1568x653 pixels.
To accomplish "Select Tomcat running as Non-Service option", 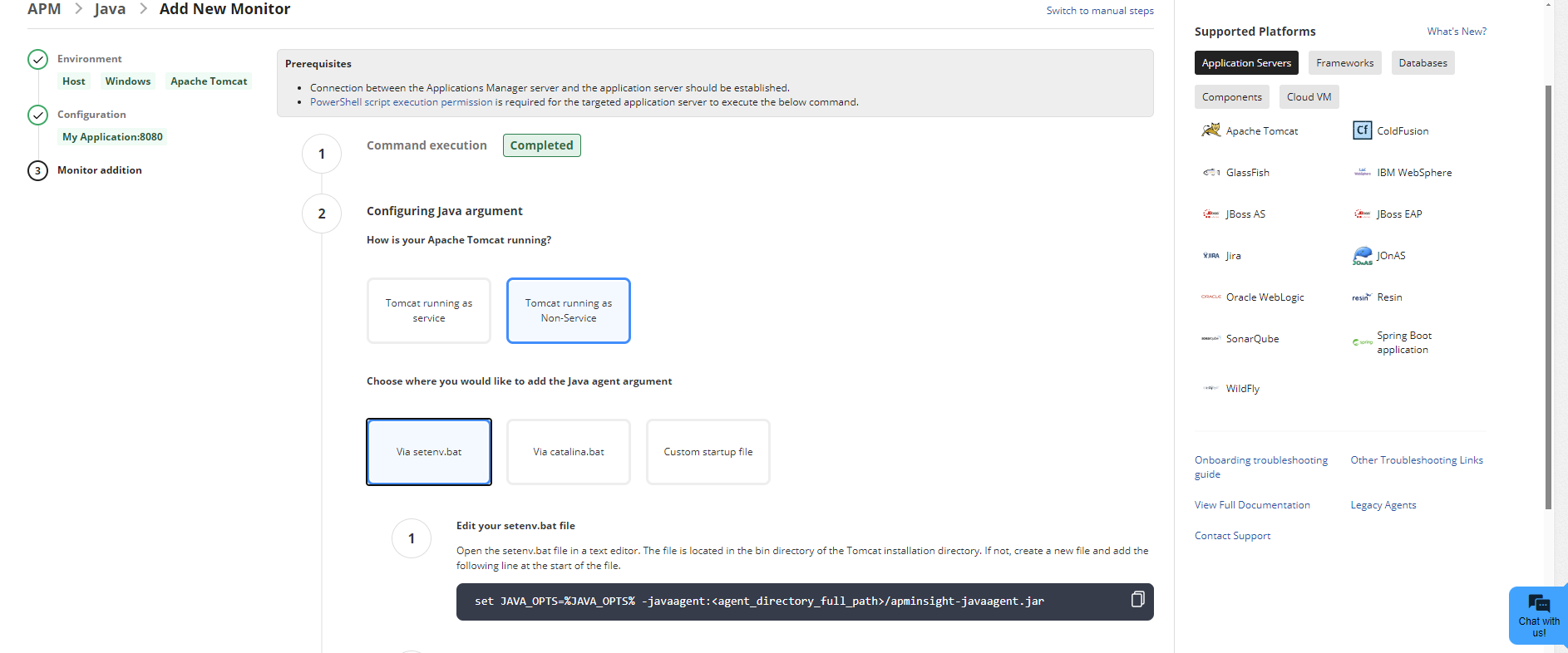I will 569,311.
